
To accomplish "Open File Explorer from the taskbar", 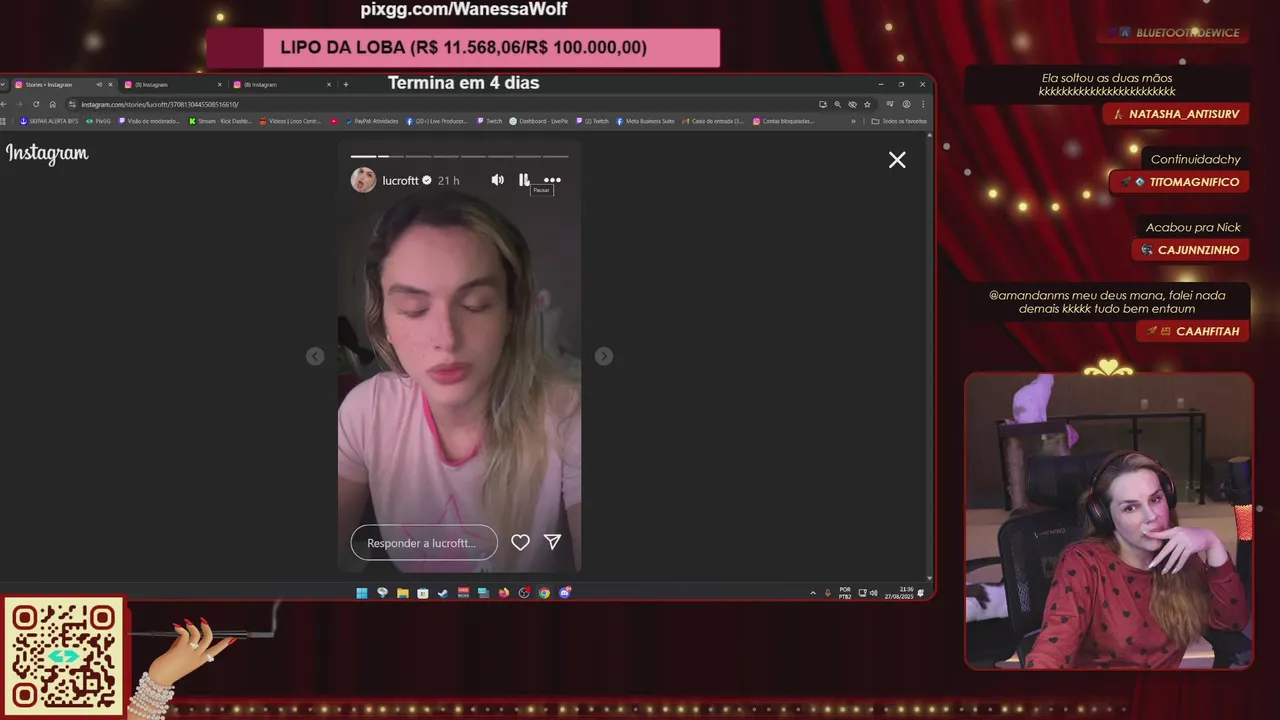I will click(x=402, y=593).
